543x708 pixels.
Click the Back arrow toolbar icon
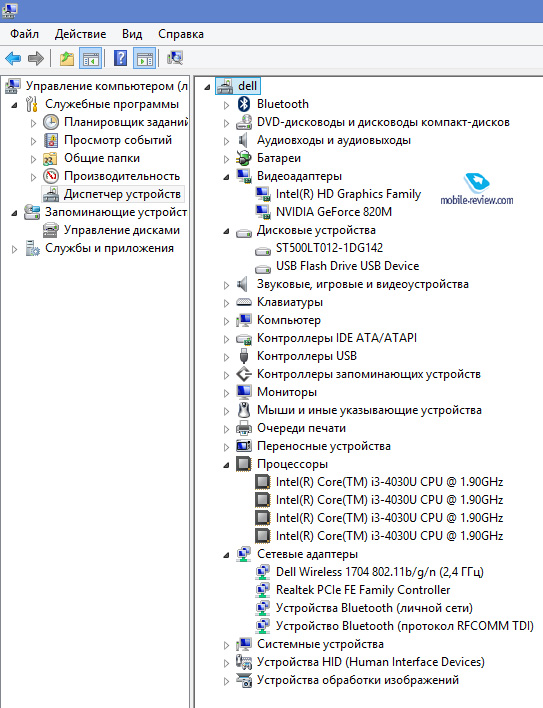tap(13, 58)
